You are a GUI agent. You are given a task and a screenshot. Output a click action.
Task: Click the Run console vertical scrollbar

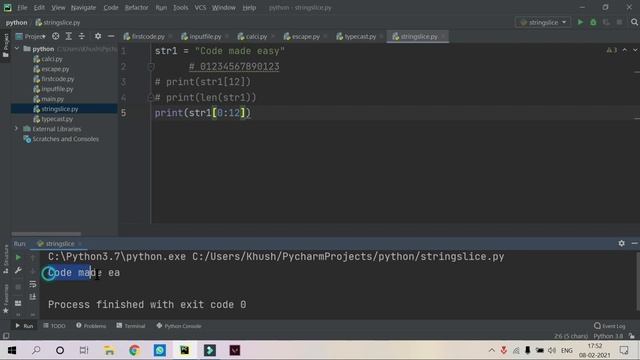tap(638, 281)
